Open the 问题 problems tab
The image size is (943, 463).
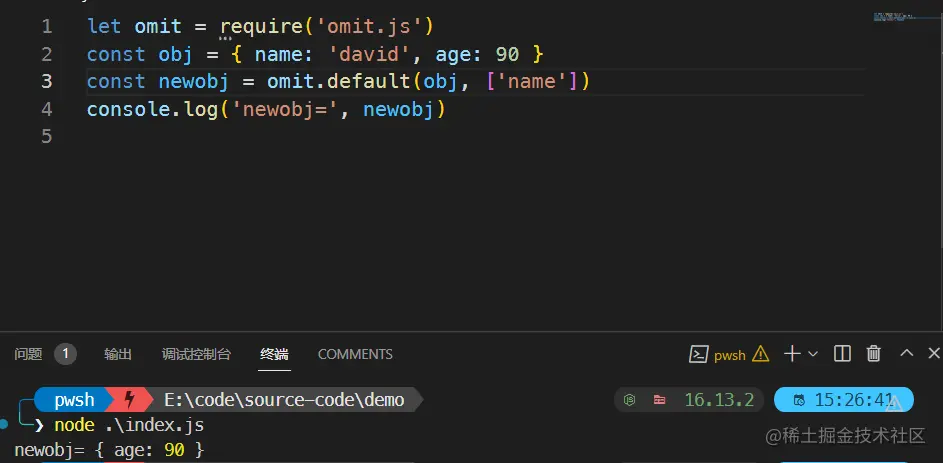tap(28, 354)
